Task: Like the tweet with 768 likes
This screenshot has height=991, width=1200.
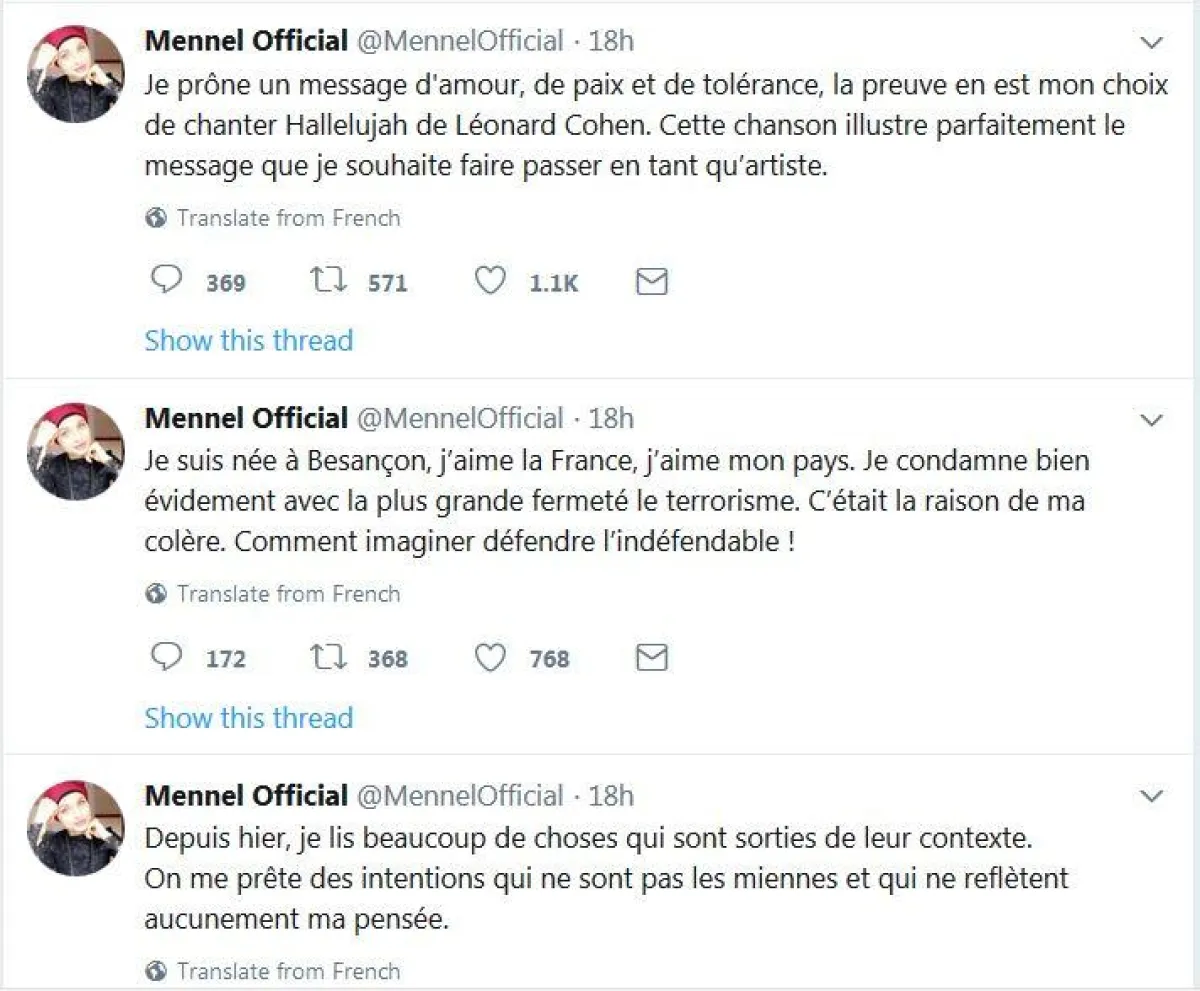Action: tap(490, 658)
